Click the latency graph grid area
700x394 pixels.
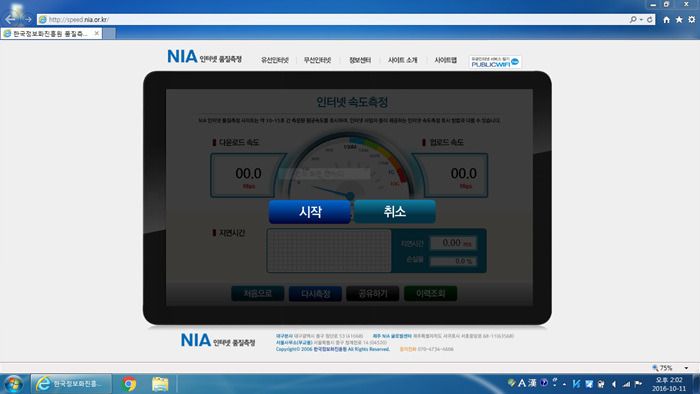329,250
